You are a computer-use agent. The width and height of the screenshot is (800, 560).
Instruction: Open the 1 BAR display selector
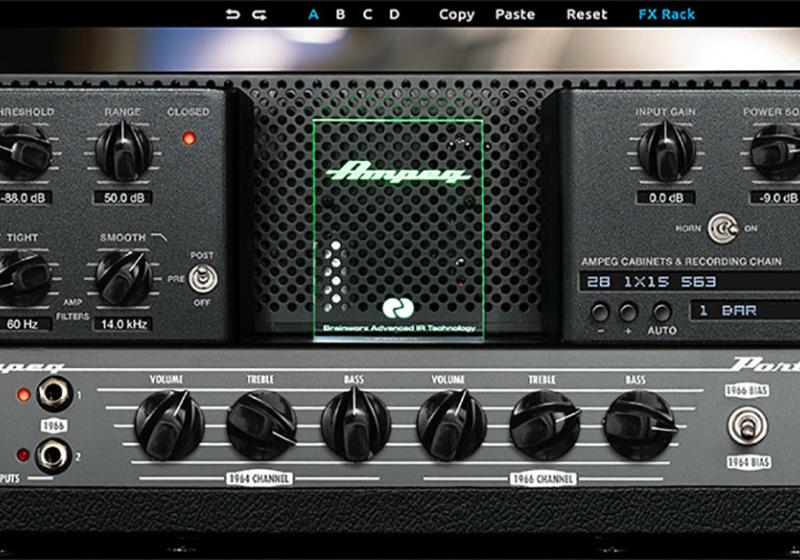(x=745, y=310)
